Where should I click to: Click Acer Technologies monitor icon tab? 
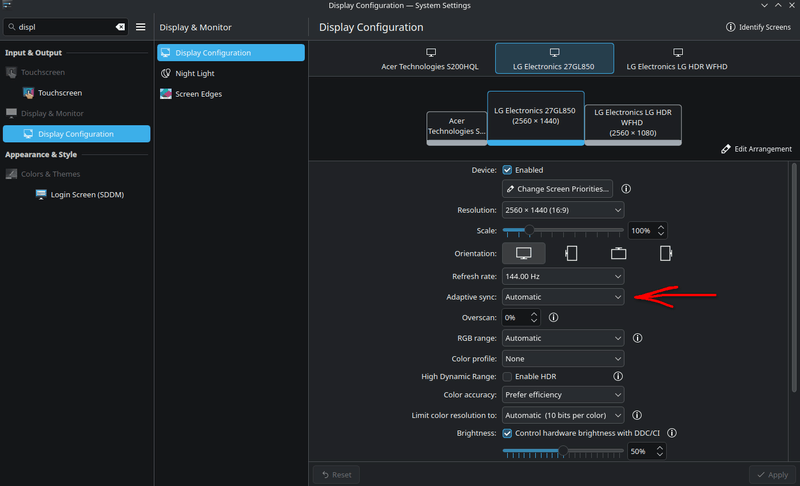[431, 53]
